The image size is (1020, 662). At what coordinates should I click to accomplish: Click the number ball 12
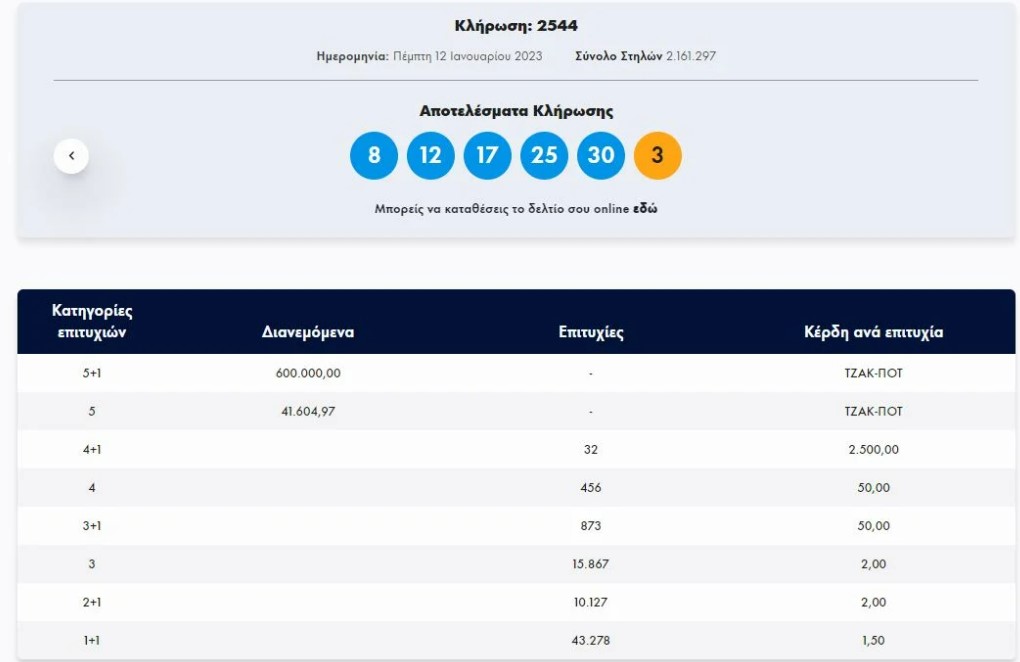point(431,155)
